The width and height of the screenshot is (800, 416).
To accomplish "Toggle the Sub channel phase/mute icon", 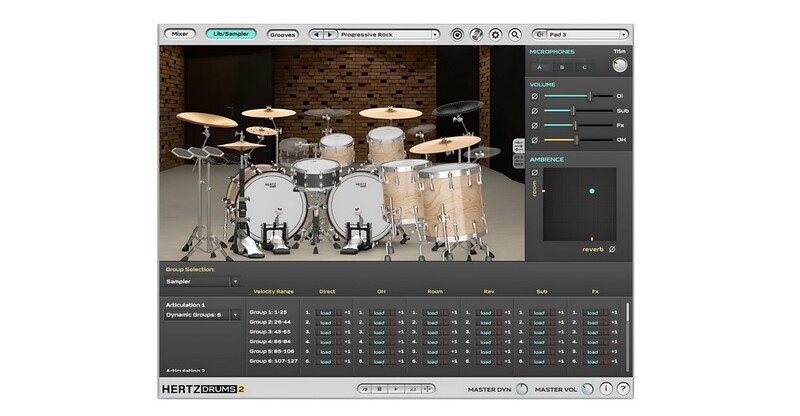I will click(x=535, y=111).
